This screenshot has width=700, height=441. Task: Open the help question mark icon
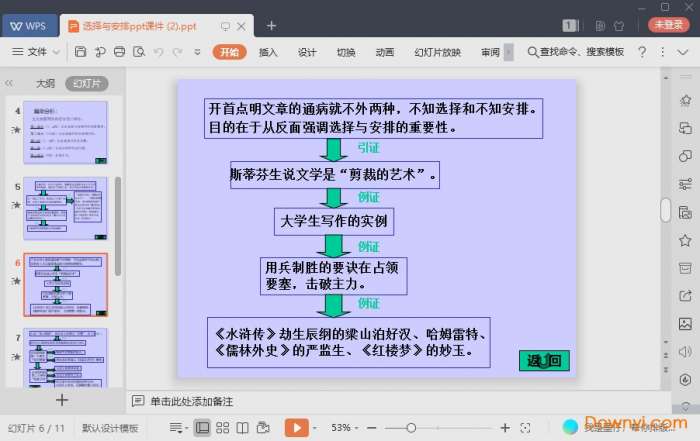(x=642, y=52)
